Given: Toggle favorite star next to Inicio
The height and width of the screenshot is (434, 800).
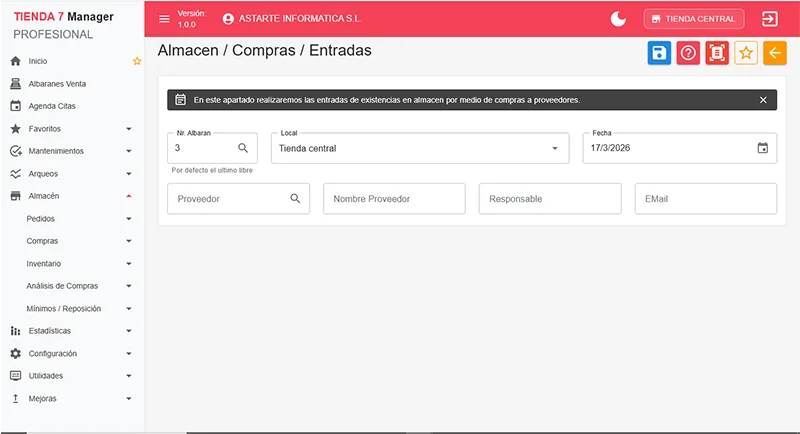Looking at the screenshot, I should pos(137,61).
